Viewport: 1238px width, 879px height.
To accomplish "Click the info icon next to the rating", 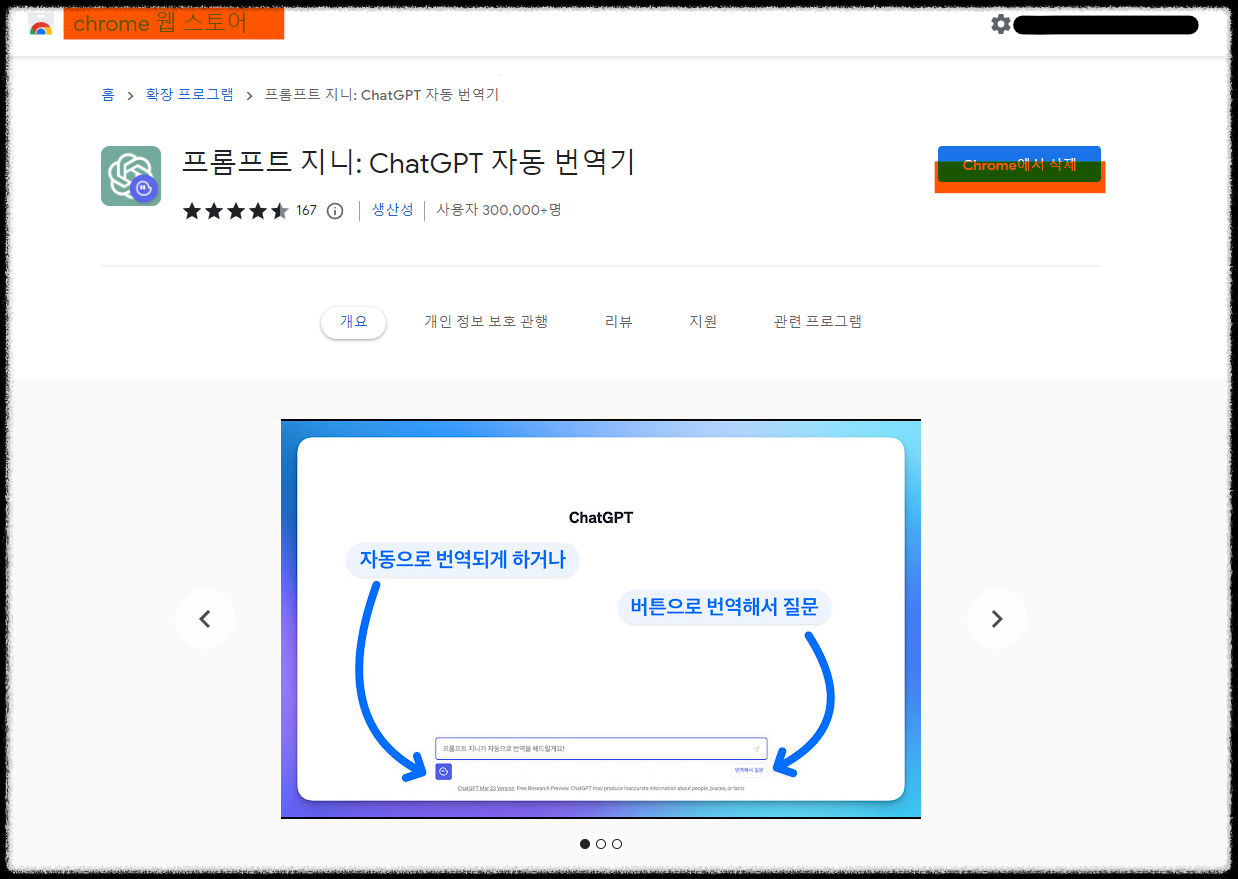I will pos(334,211).
